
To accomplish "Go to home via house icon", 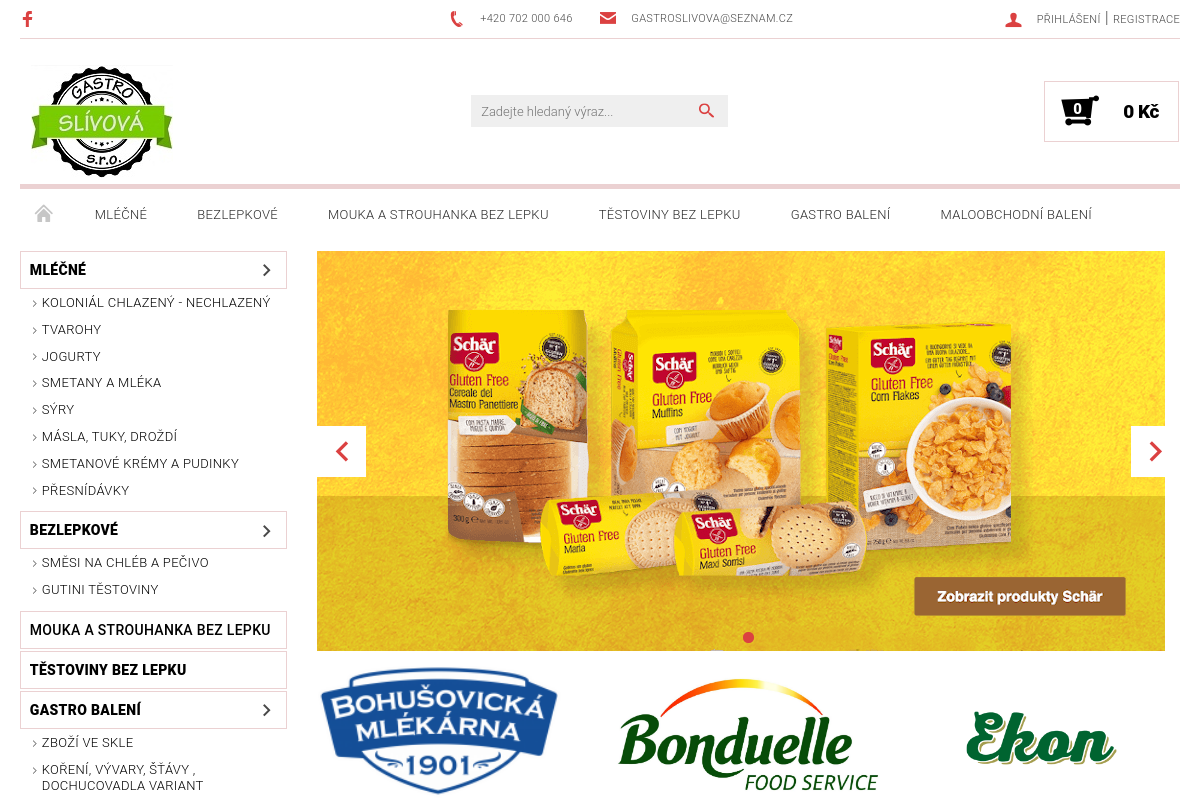I will (x=43, y=214).
